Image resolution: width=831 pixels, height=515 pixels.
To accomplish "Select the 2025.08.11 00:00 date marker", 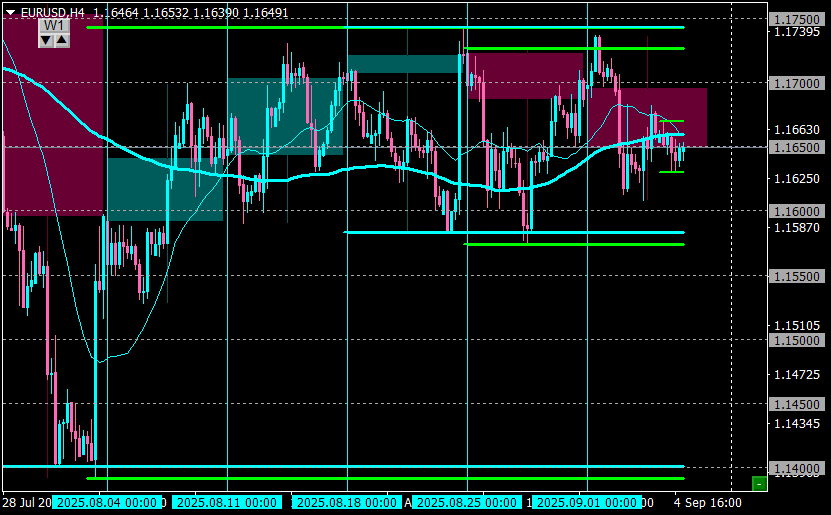I will pos(227,502).
